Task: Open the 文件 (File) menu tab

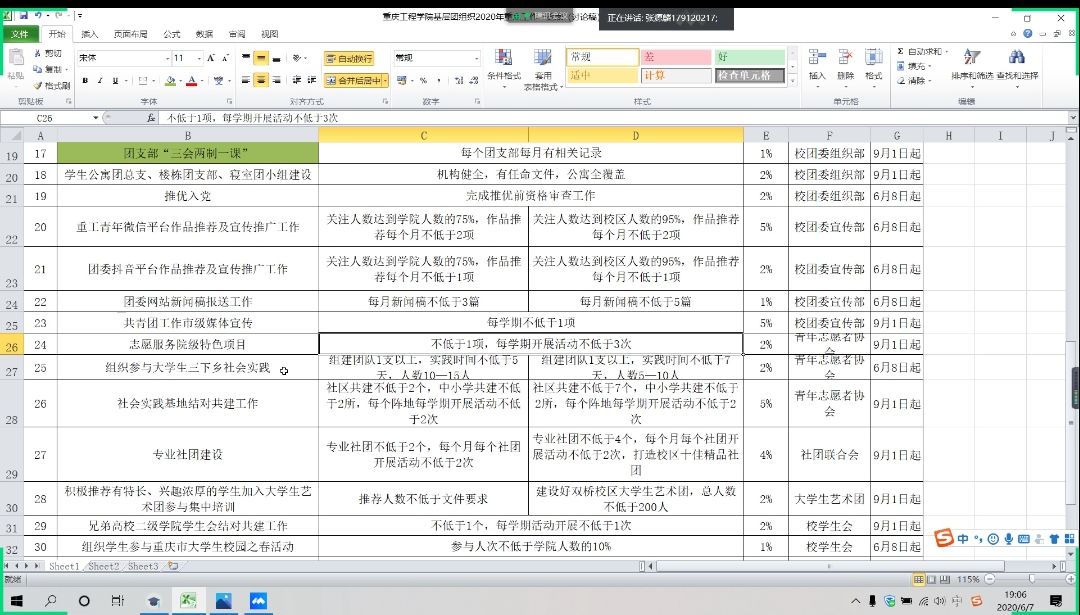Action: tap(19, 34)
